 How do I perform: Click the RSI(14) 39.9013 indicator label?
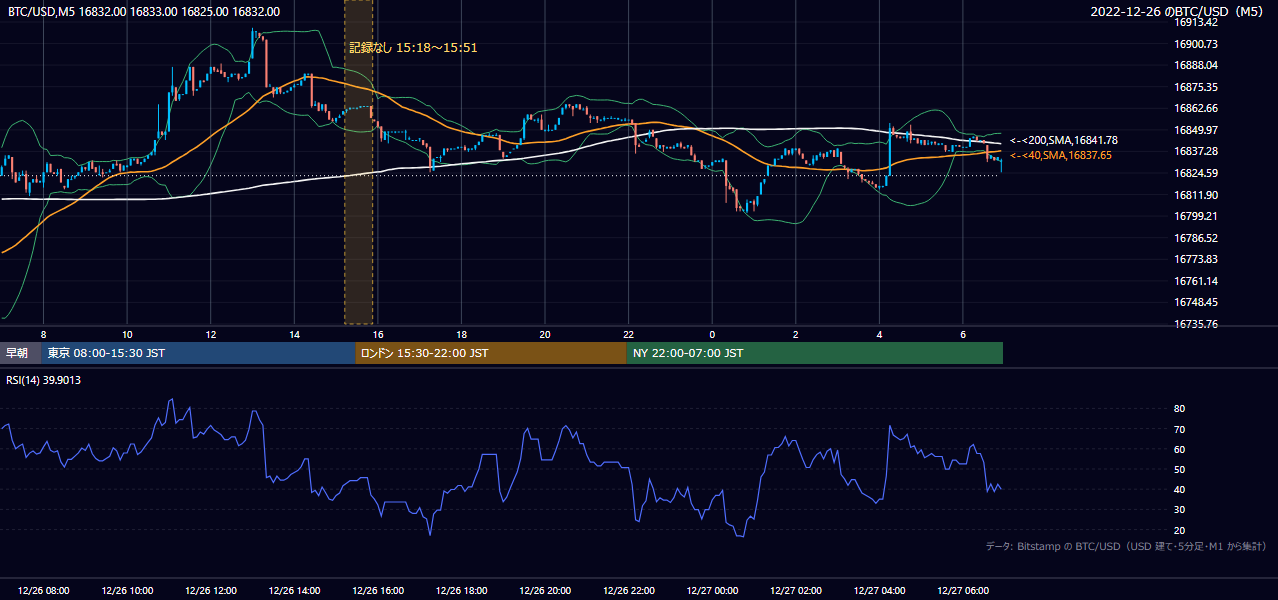45,380
